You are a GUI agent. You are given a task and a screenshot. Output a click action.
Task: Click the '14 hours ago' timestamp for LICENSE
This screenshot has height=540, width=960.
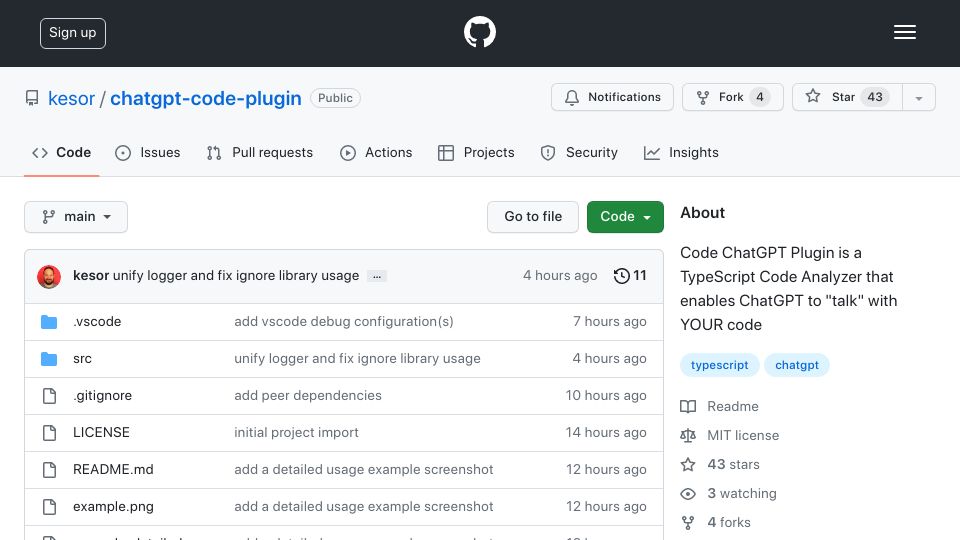pyautogui.click(x=606, y=432)
